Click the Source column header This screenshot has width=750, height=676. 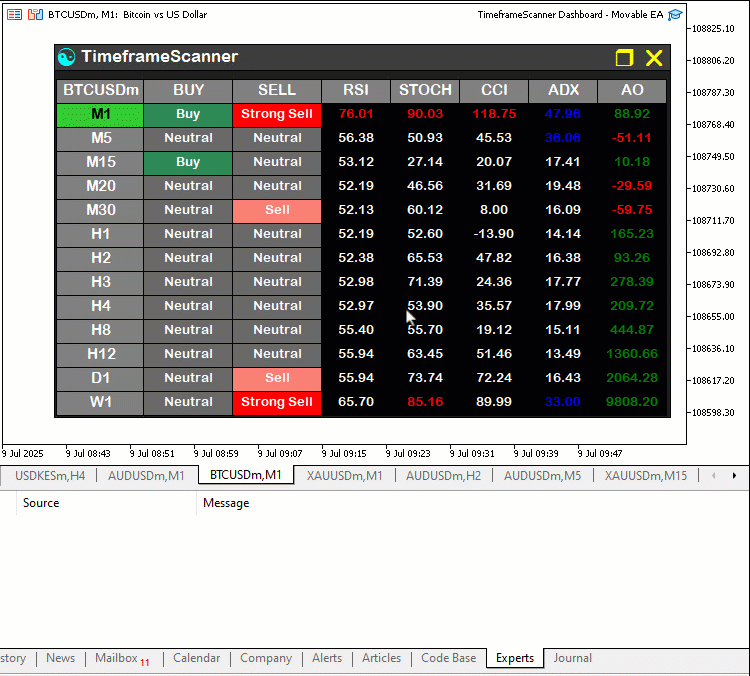pyautogui.click(x=41, y=503)
